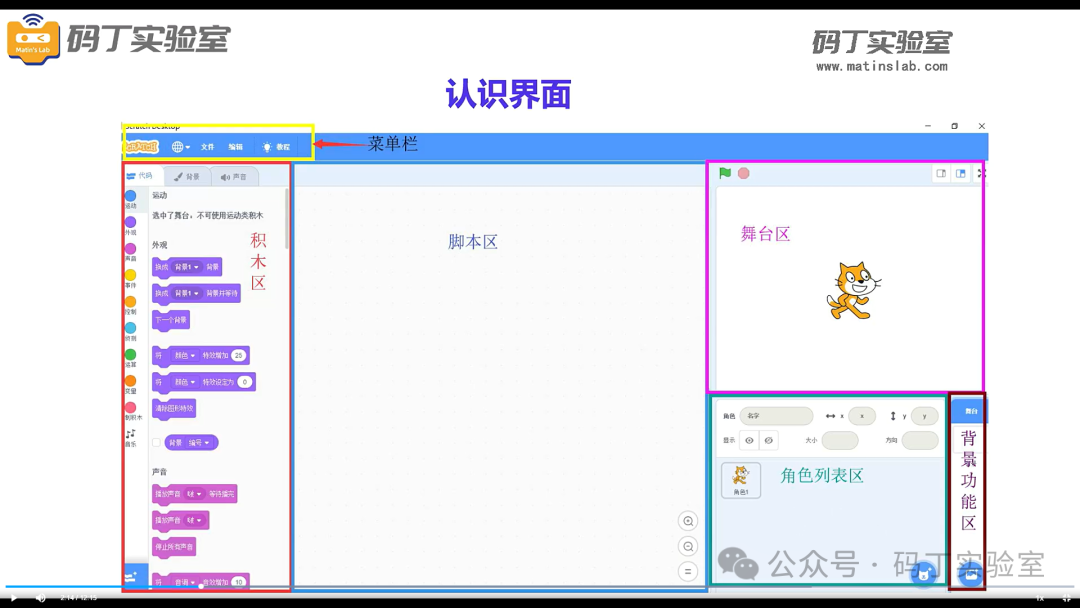Open the 文件 (File) menu
This screenshot has height=608, width=1080.
[x=208, y=146]
